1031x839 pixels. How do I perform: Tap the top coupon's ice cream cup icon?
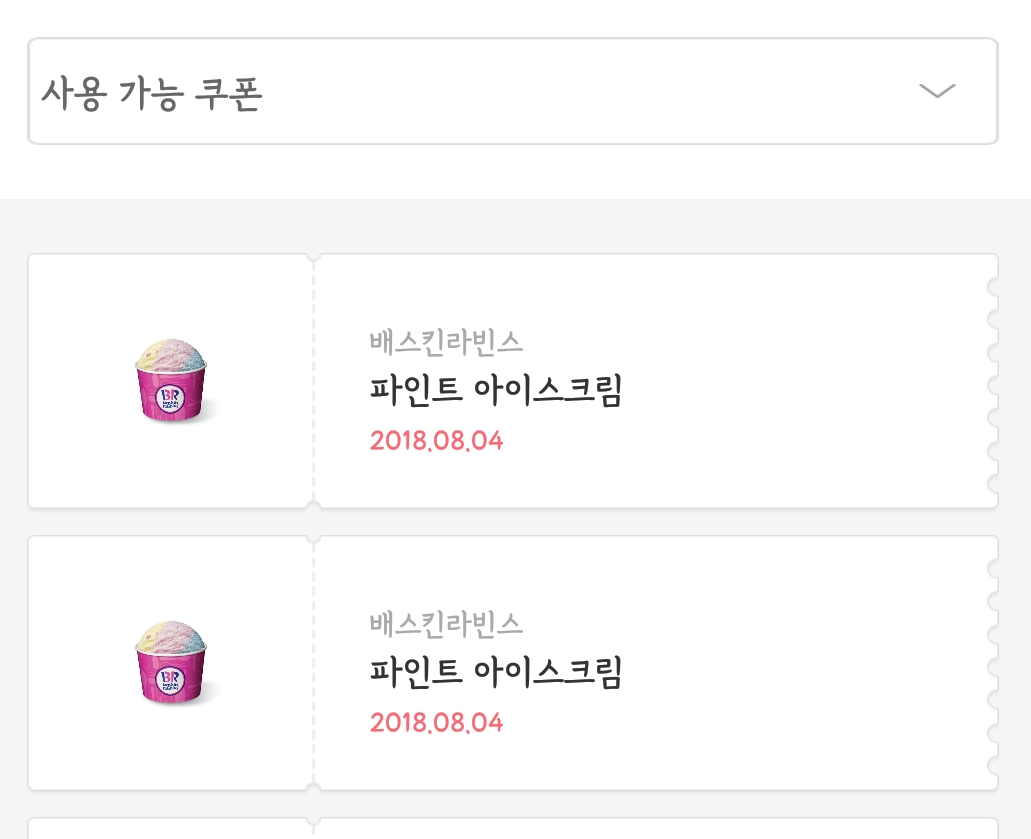tap(171, 381)
